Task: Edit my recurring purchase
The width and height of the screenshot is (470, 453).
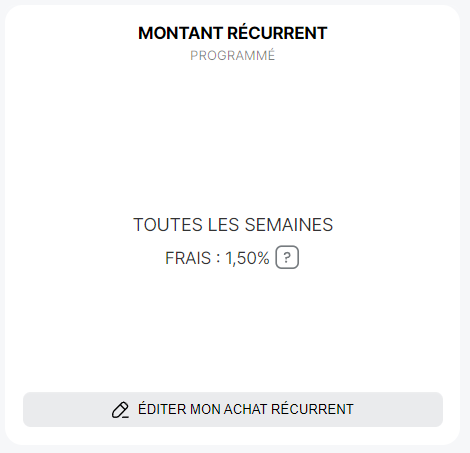Action: pyautogui.click(x=233, y=409)
